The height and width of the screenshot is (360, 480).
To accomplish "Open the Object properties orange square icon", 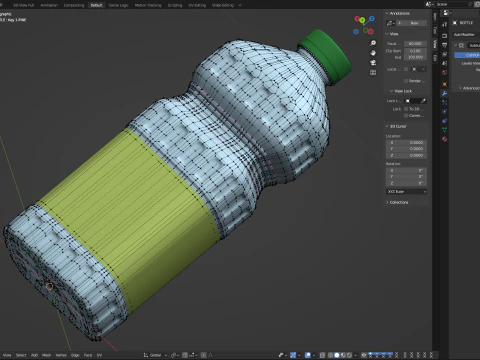I will point(444,84).
